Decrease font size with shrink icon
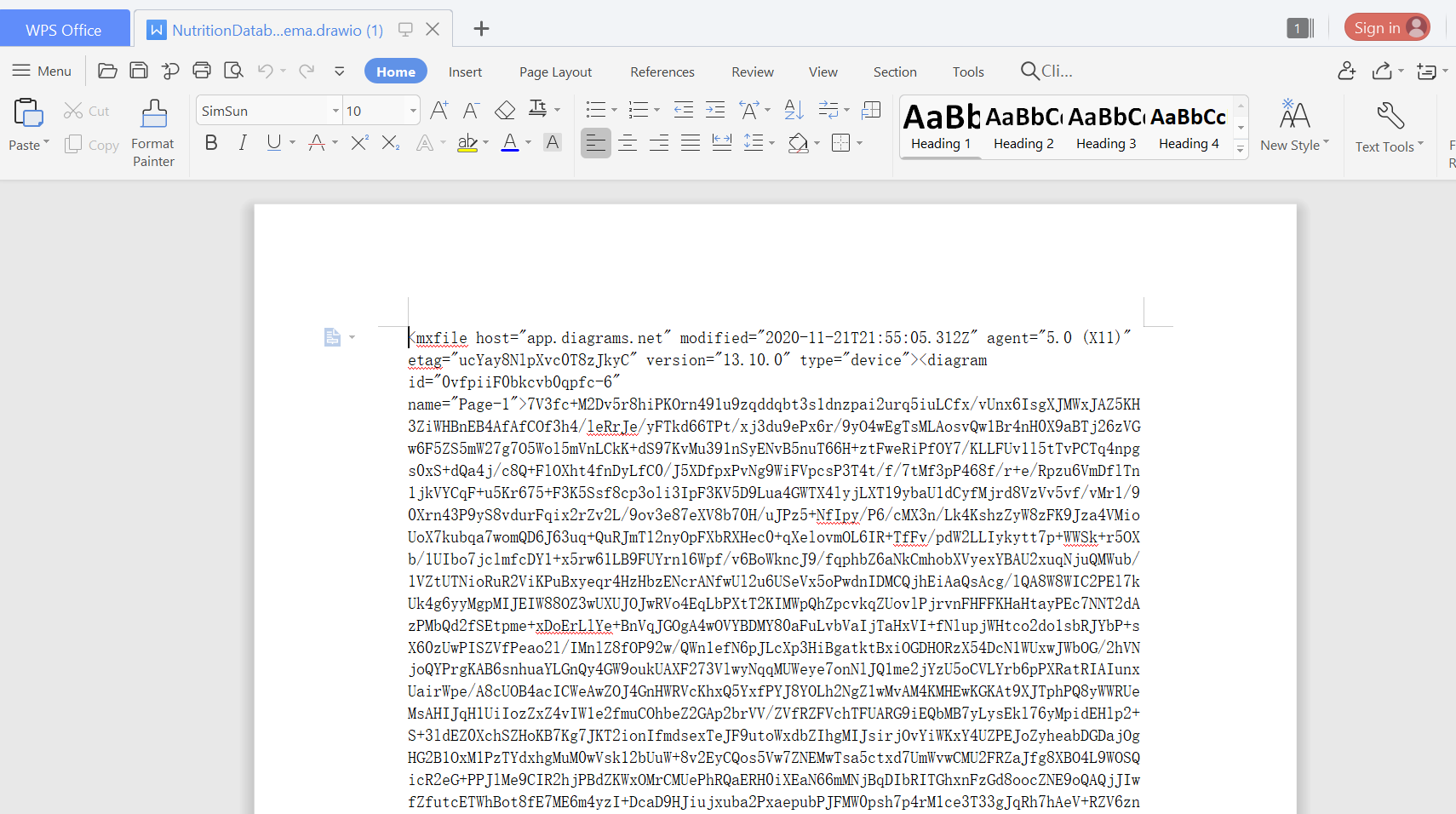 [471, 110]
